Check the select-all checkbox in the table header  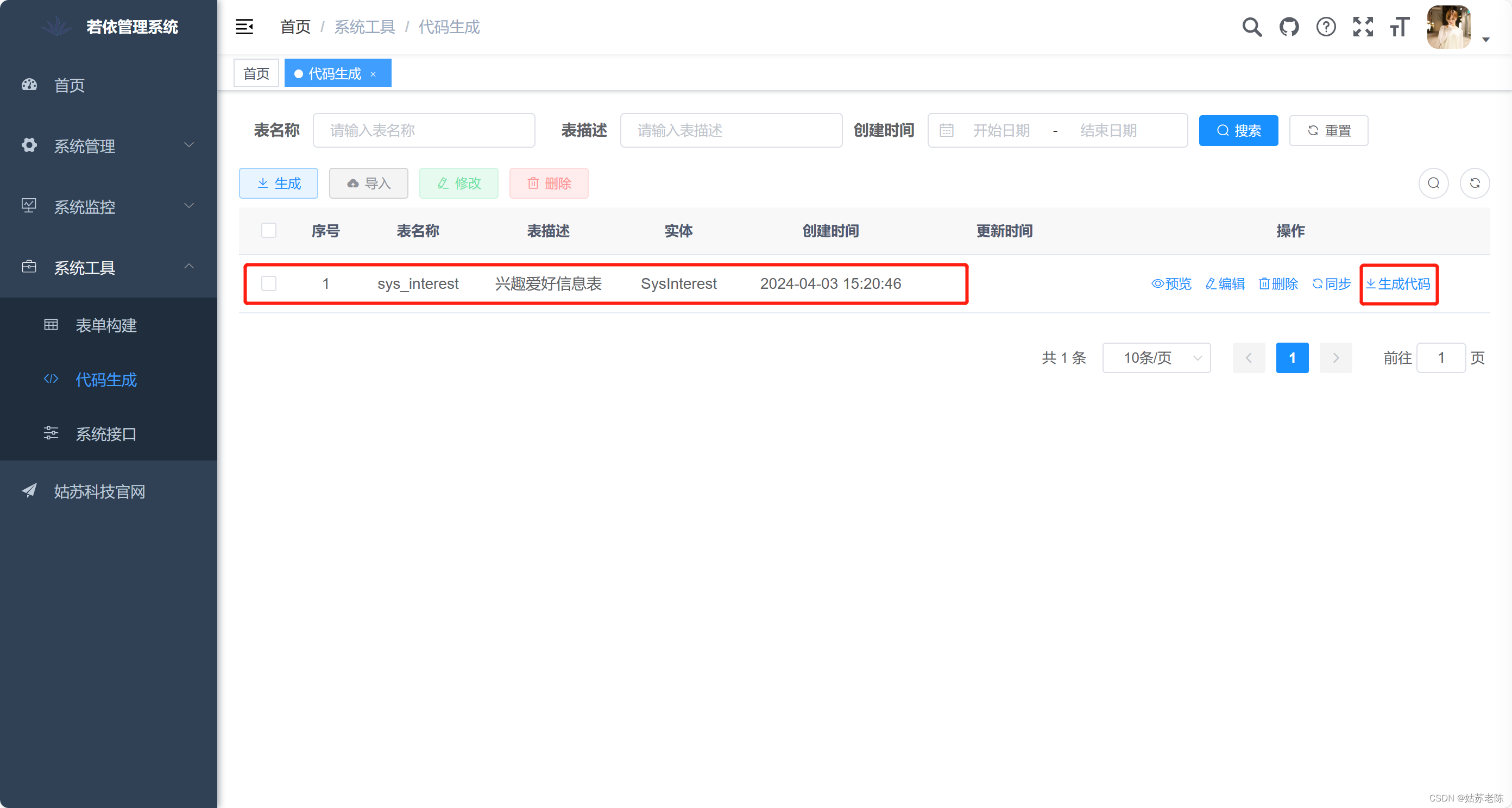[x=269, y=231]
